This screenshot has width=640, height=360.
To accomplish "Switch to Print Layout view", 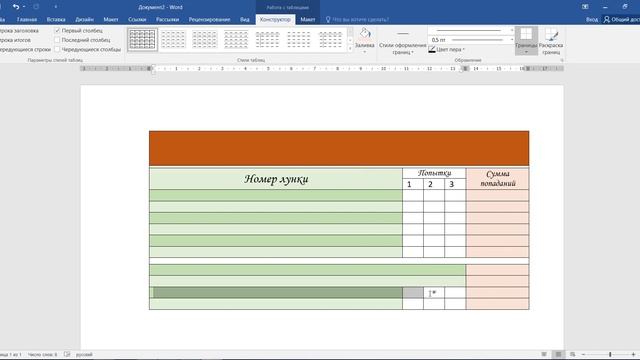I will pos(558,354).
